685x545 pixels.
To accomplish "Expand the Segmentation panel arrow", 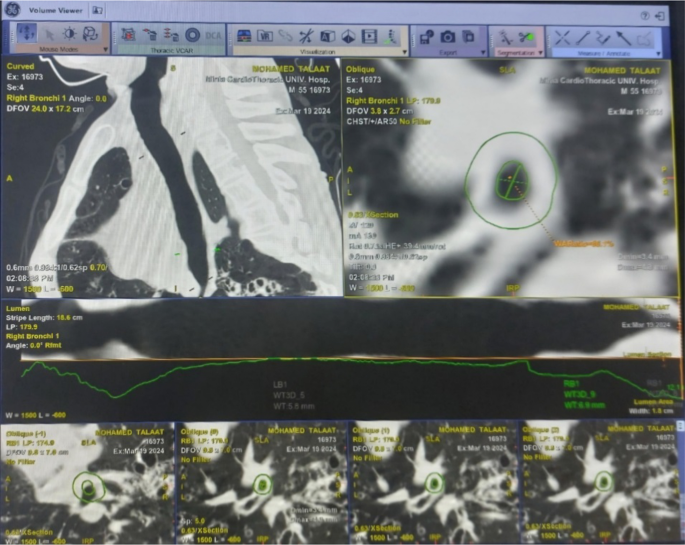I will 541,53.
